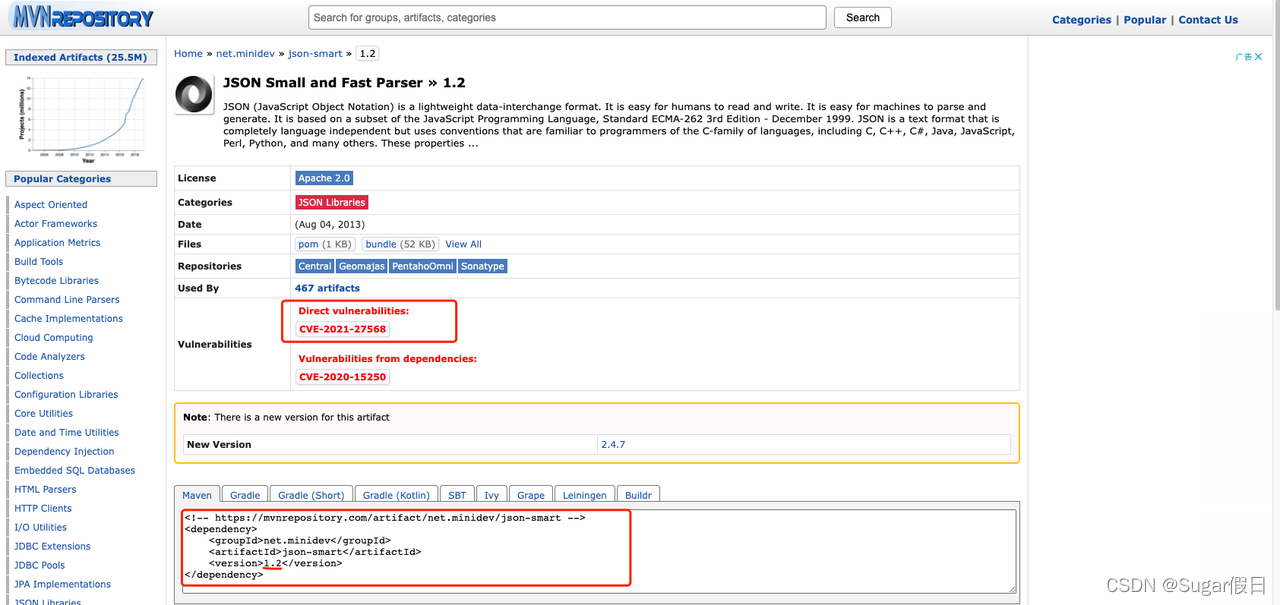Open the Contact Us link
The width and height of the screenshot is (1280, 605).
[1208, 20]
